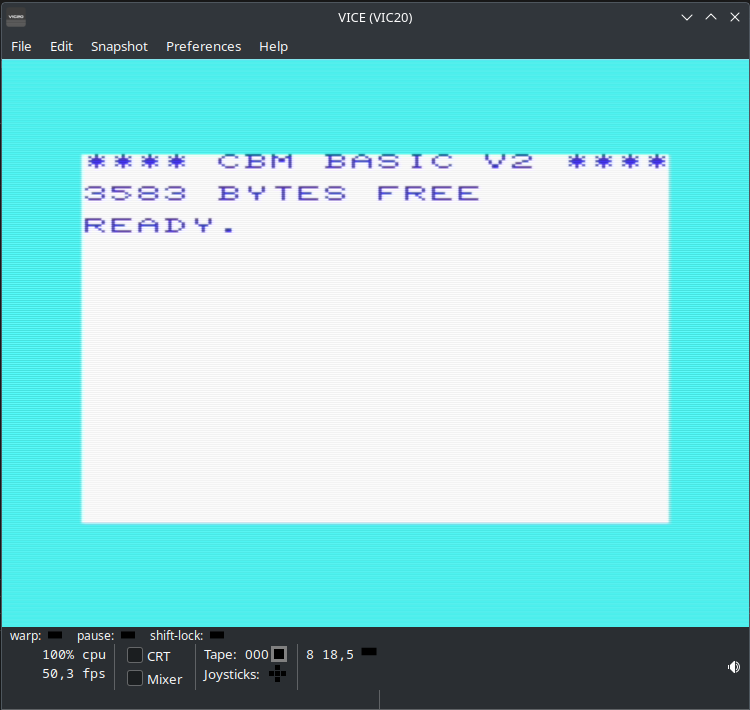Viewport: 750px width, 710px height.
Task: Toggle the pause LED indicator
Action: tap(128, 635)
